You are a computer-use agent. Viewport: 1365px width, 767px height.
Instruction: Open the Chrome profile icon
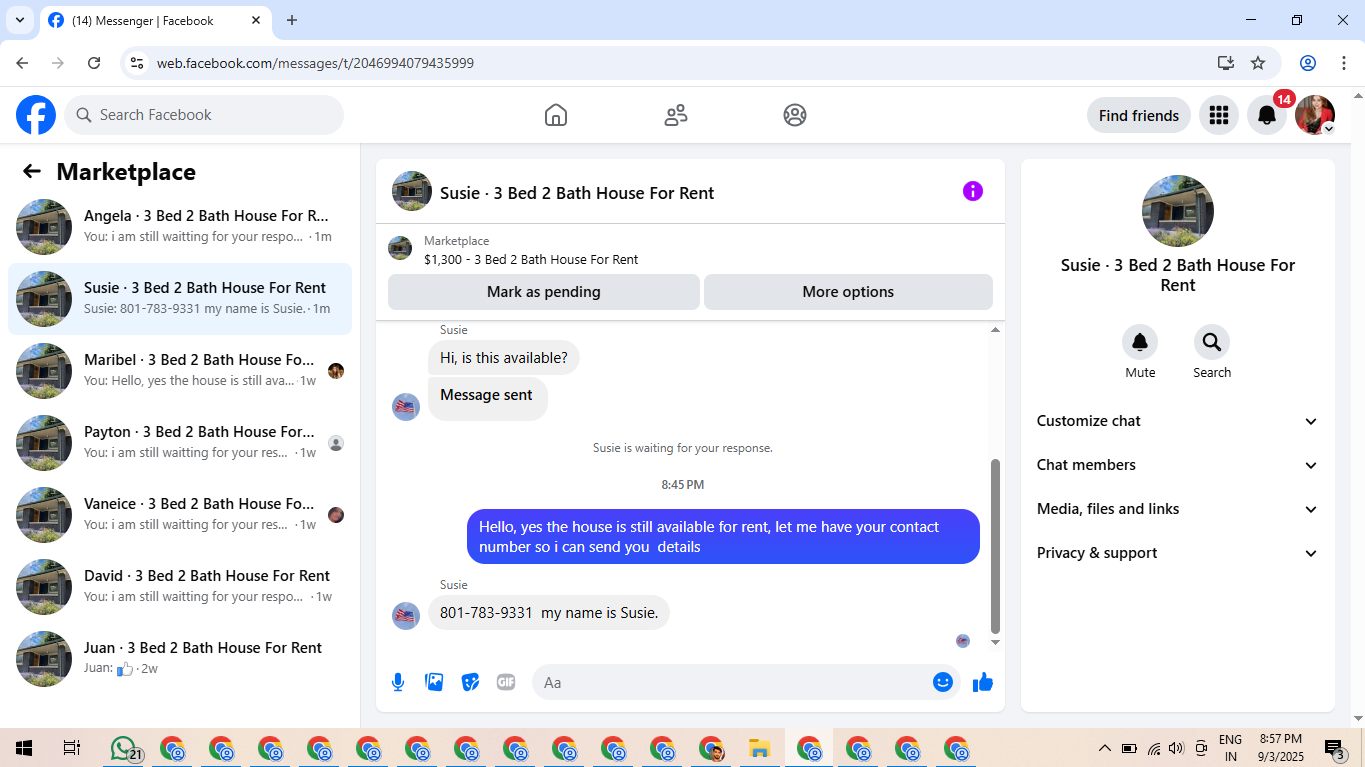point(1308,63)
